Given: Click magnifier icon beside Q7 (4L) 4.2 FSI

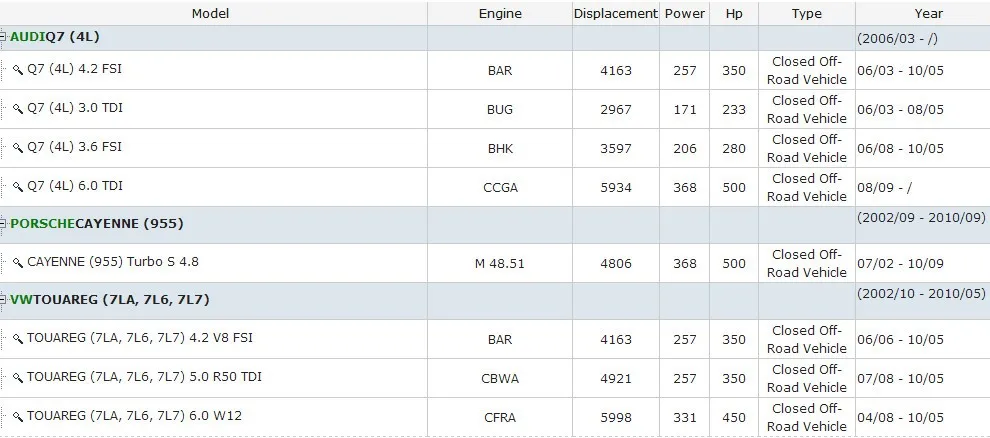Looking at the screenshot, I should tap(18, 69).
